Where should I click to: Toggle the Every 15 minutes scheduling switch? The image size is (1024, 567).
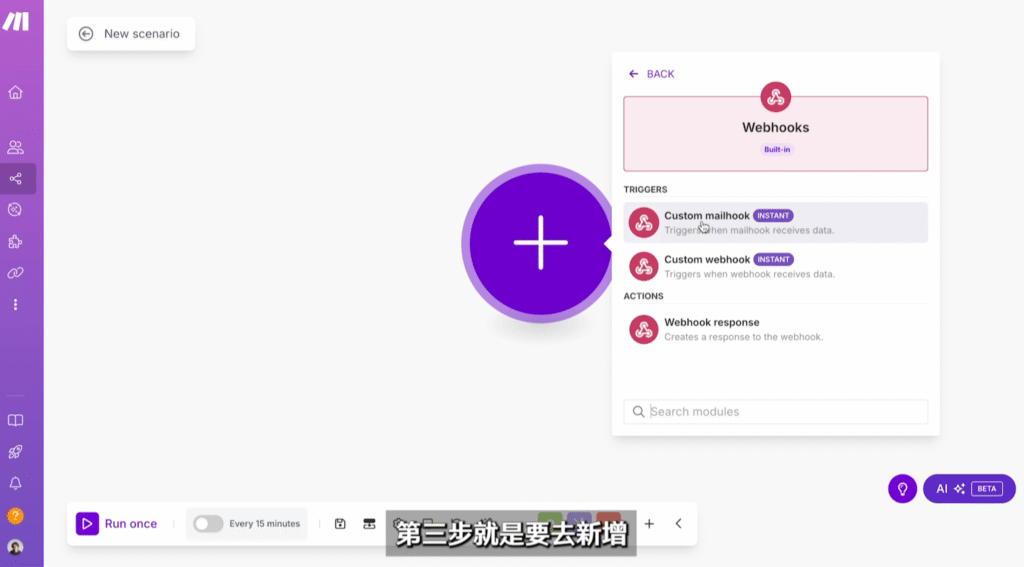[208, 524]
